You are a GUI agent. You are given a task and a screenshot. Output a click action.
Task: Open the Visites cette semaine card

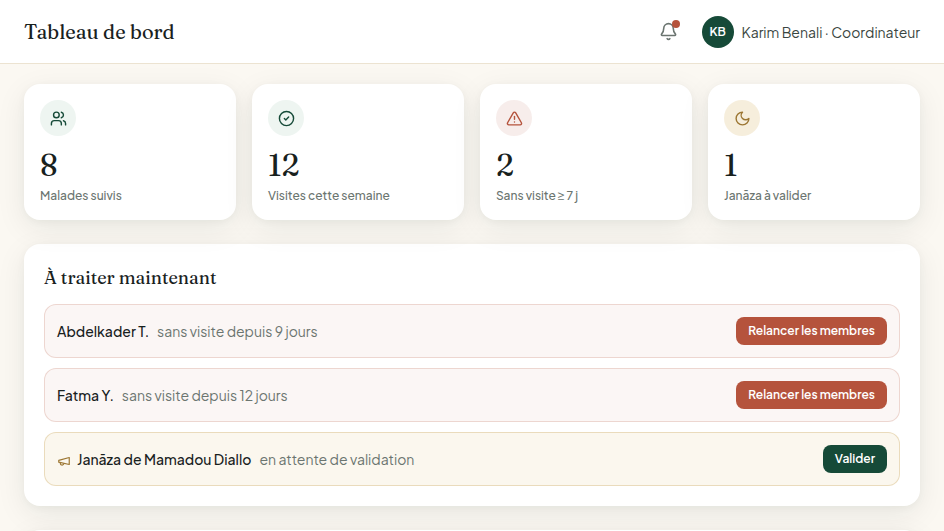358,152
